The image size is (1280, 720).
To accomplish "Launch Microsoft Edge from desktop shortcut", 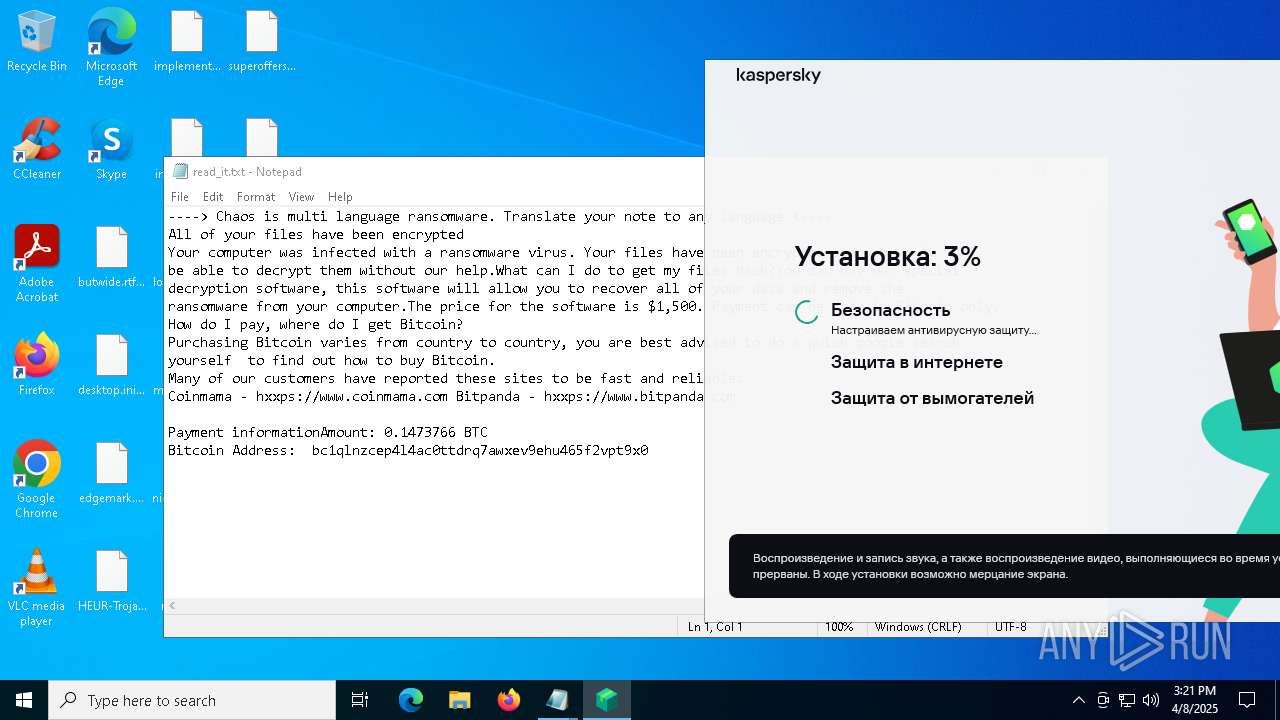I will (111, 48).
